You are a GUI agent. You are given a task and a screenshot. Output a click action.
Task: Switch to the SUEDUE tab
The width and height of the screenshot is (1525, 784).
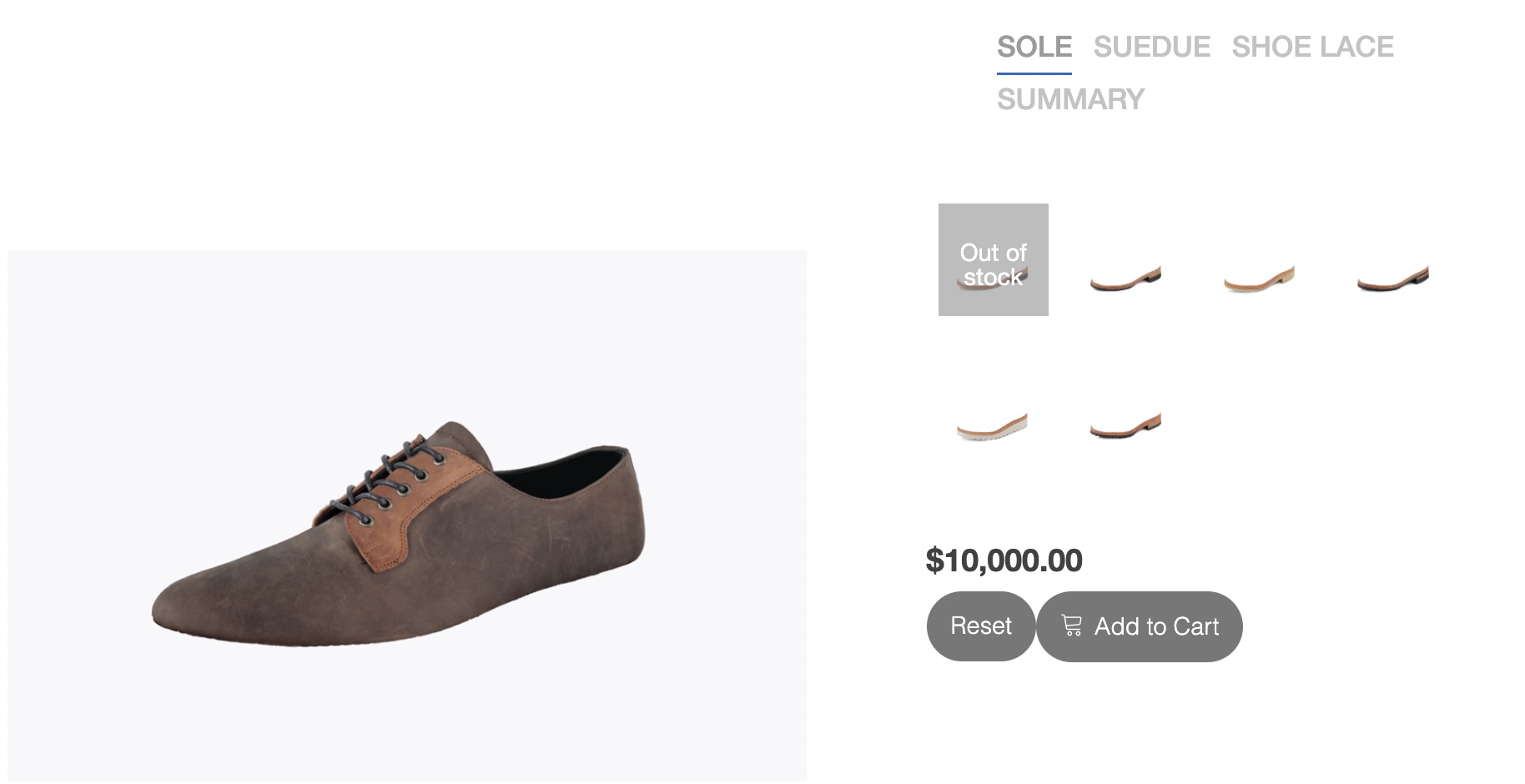click(x=1151, y=47)
